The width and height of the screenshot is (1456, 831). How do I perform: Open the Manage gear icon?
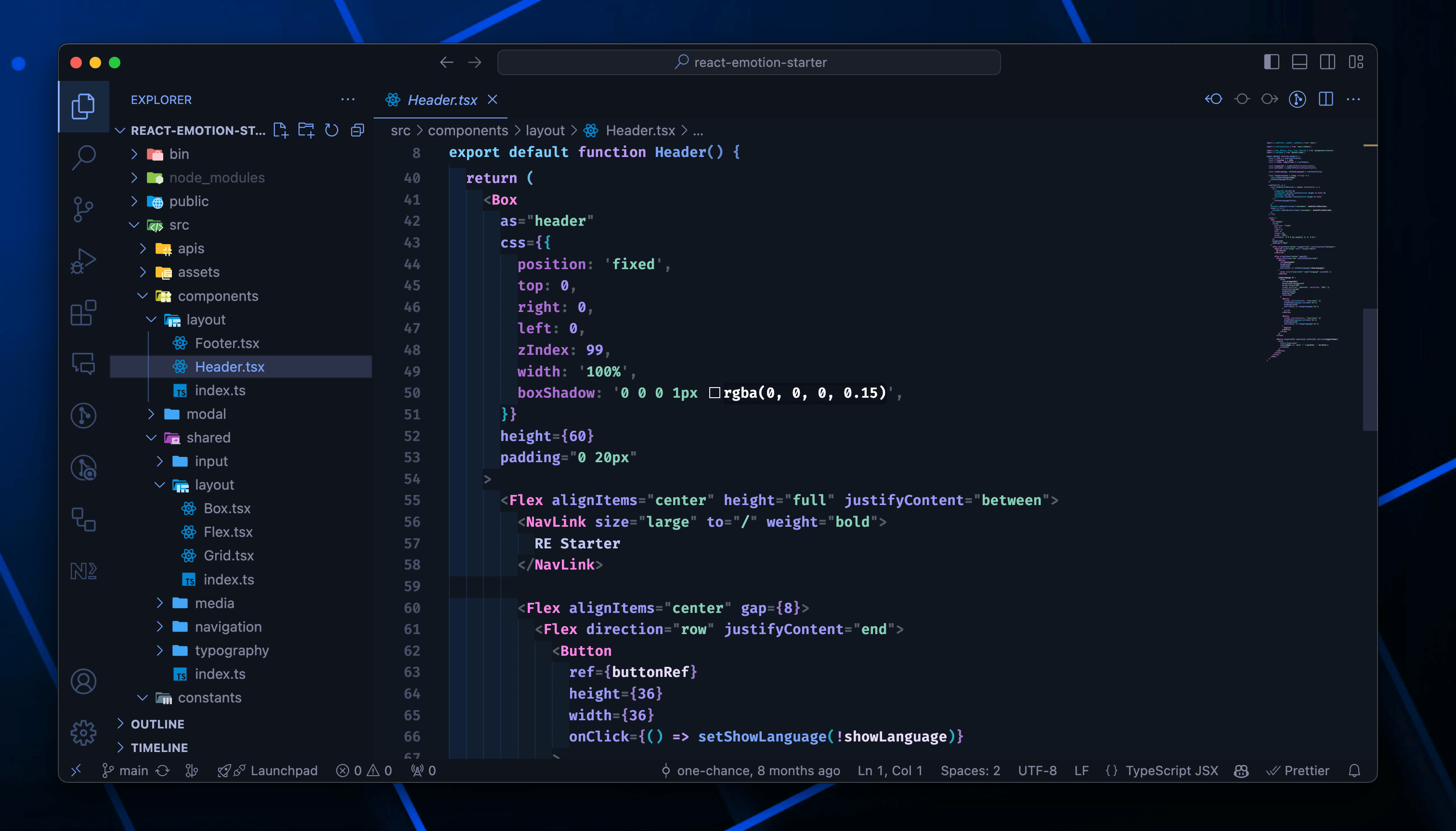click(x=83, y=732)
